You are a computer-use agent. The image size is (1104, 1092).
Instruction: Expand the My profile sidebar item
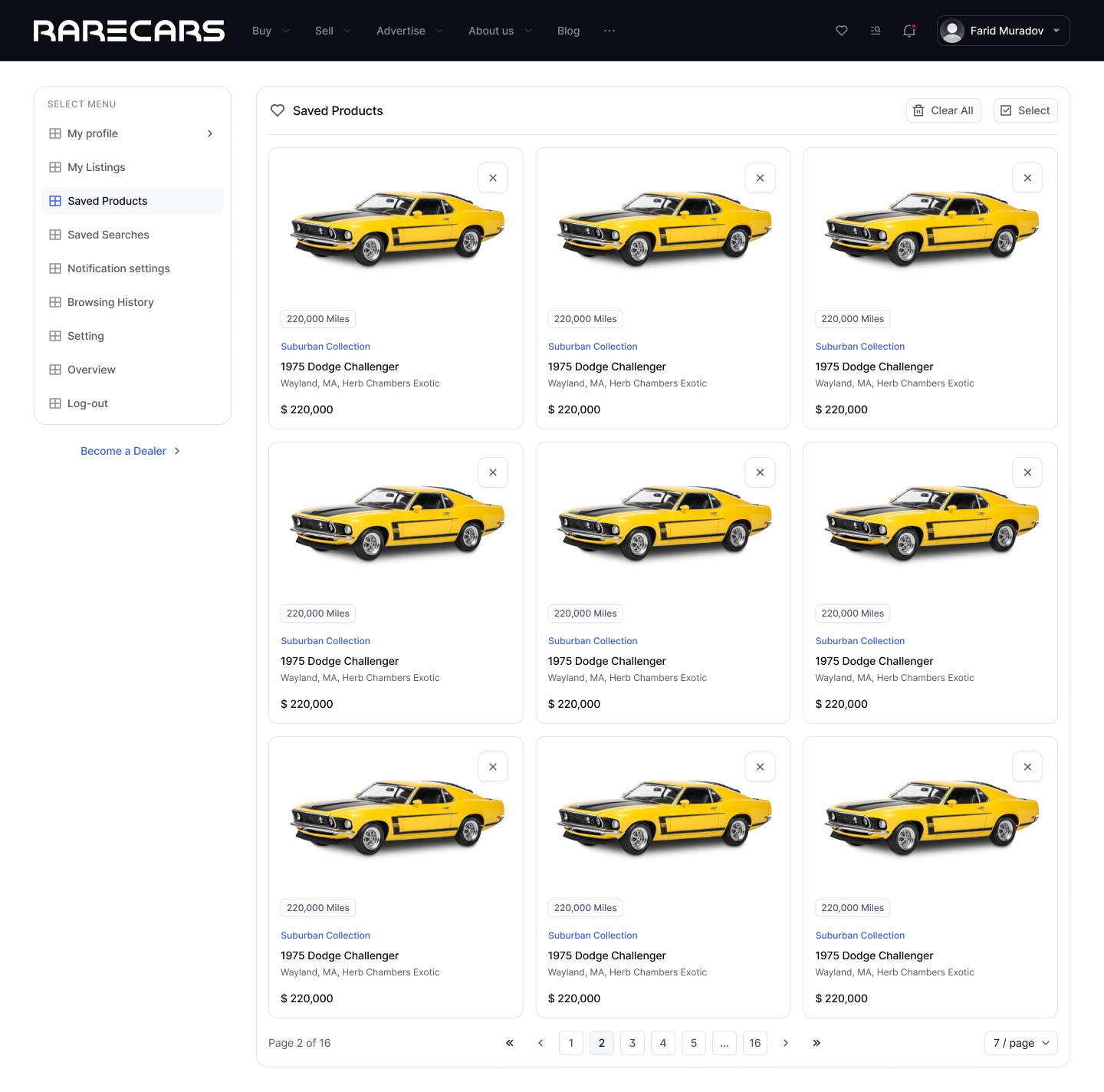(x=133, y=133)
